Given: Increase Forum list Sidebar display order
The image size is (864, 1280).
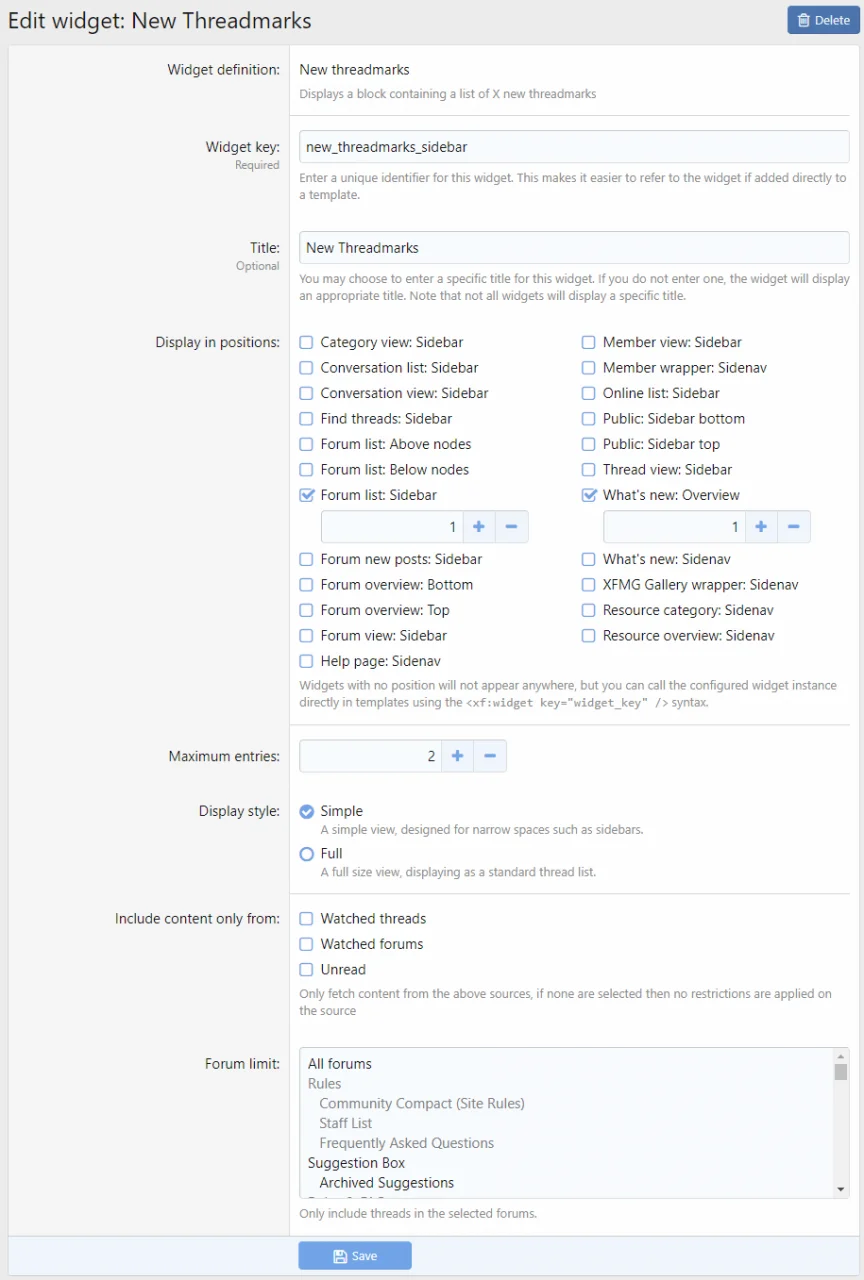Looking at the screenshot, I should tap(478, 527).
